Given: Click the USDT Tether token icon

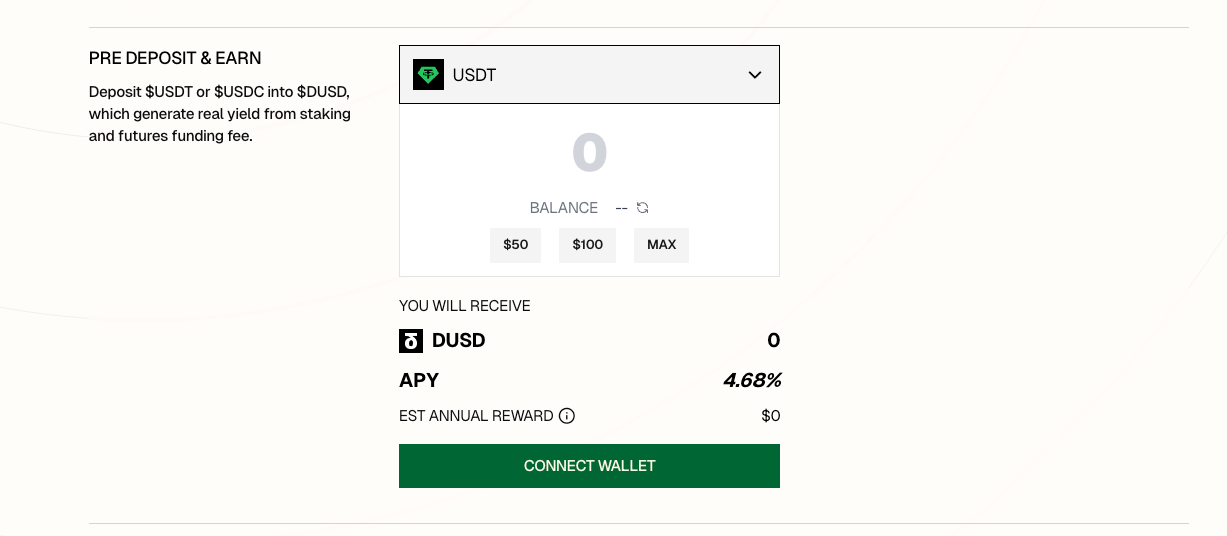Looking at the screenshot, I should 428,75.
